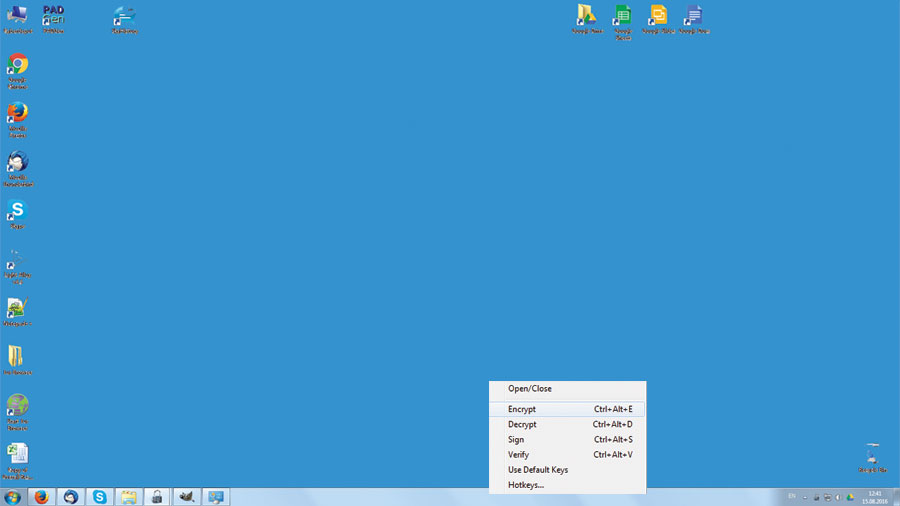The image size is (900, 506).
Task: Launch Google Chrome from the desktop
Action: coord(17,71)
